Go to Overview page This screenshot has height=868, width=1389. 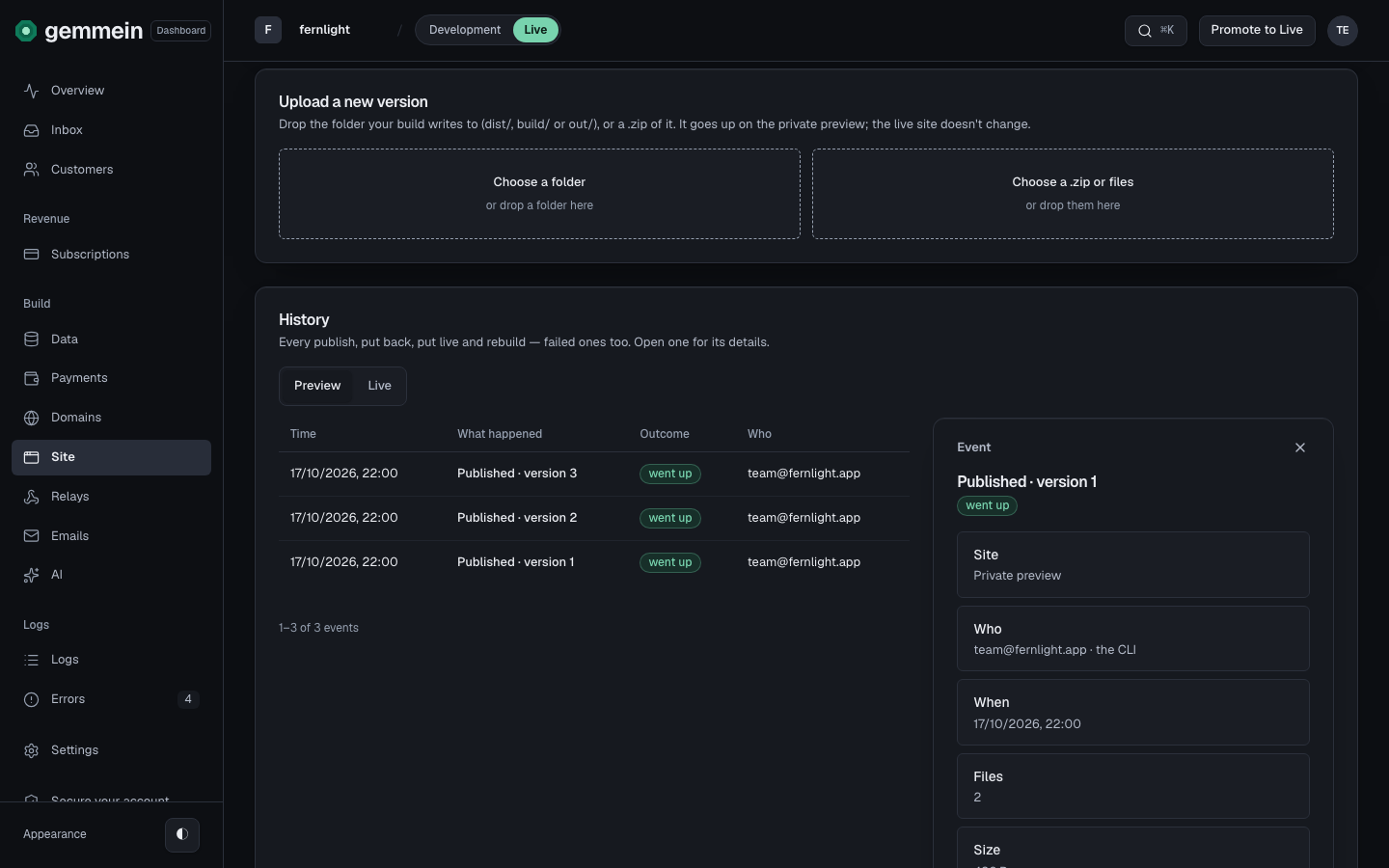[111, 91]
